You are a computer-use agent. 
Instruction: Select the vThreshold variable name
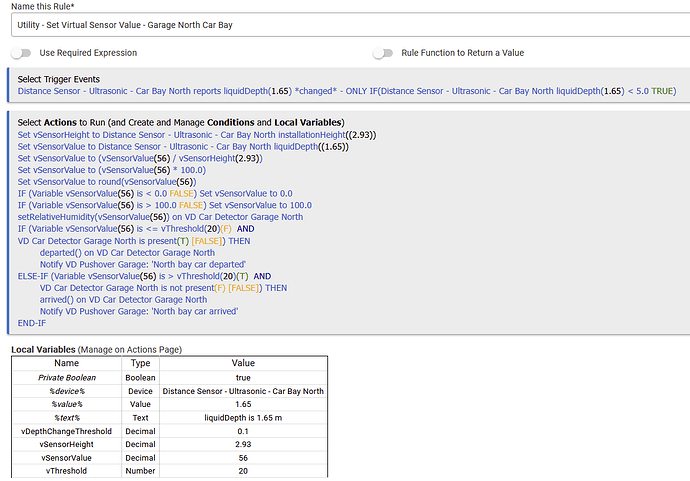66,470
